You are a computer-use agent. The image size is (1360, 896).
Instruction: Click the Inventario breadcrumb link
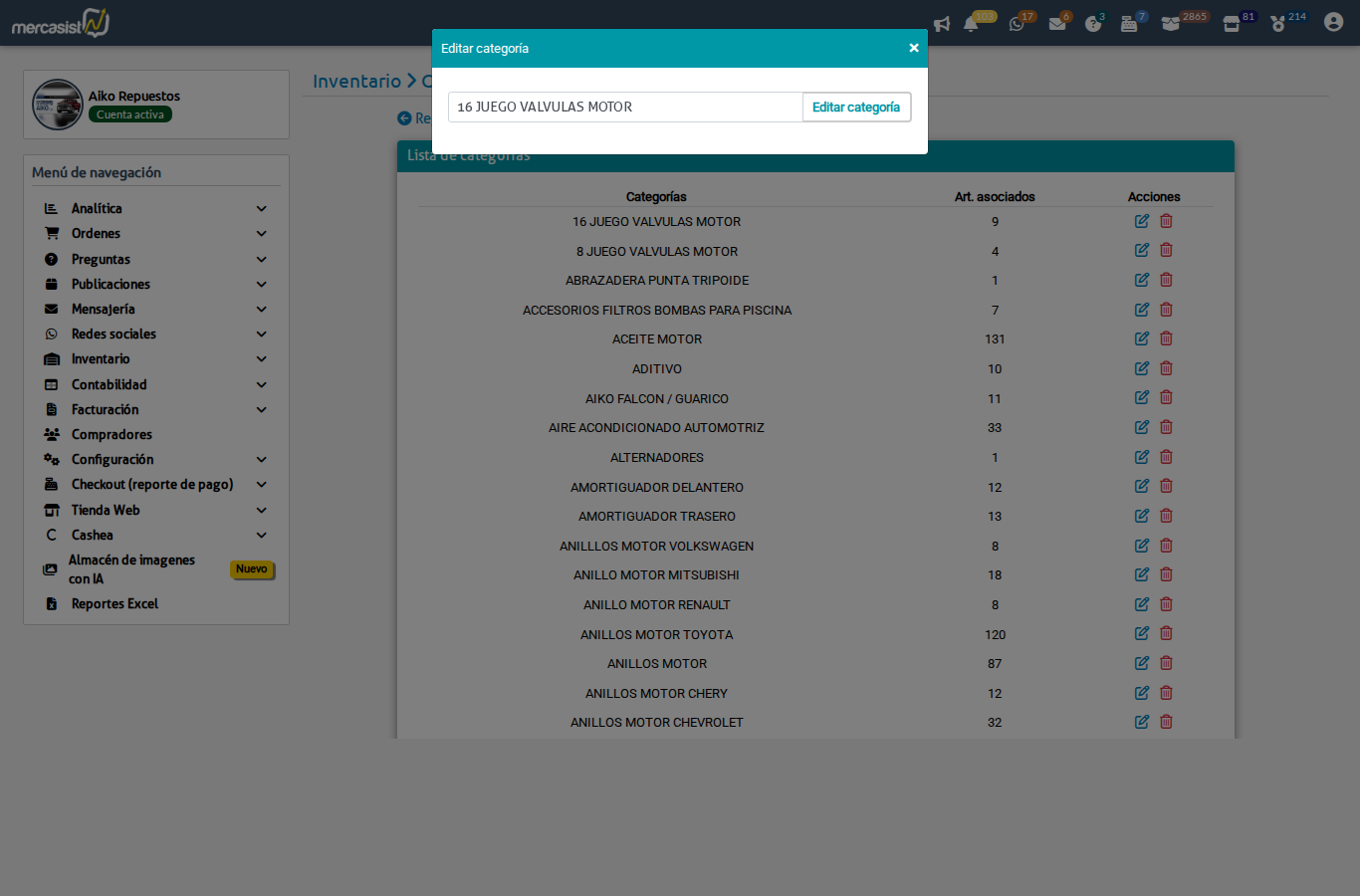(356, 82)
